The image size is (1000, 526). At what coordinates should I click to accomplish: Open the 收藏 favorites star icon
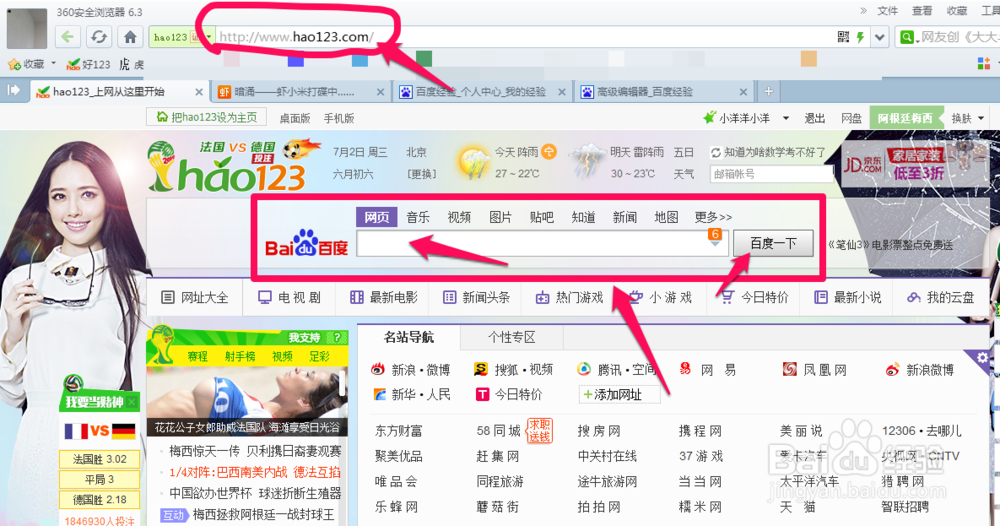(14, 64)
